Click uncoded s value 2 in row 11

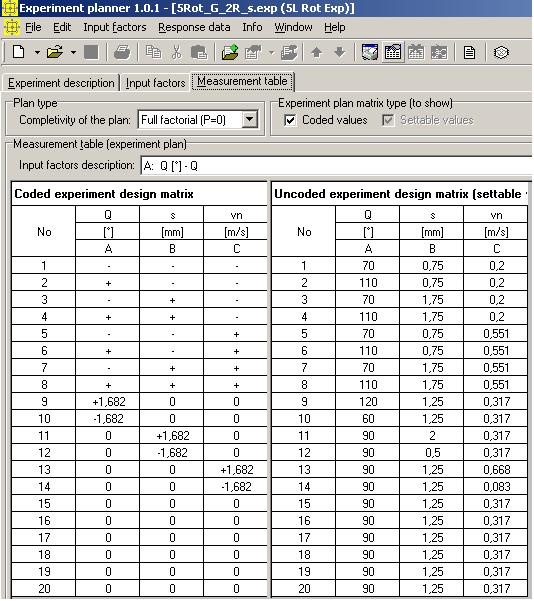coord(432,436)
